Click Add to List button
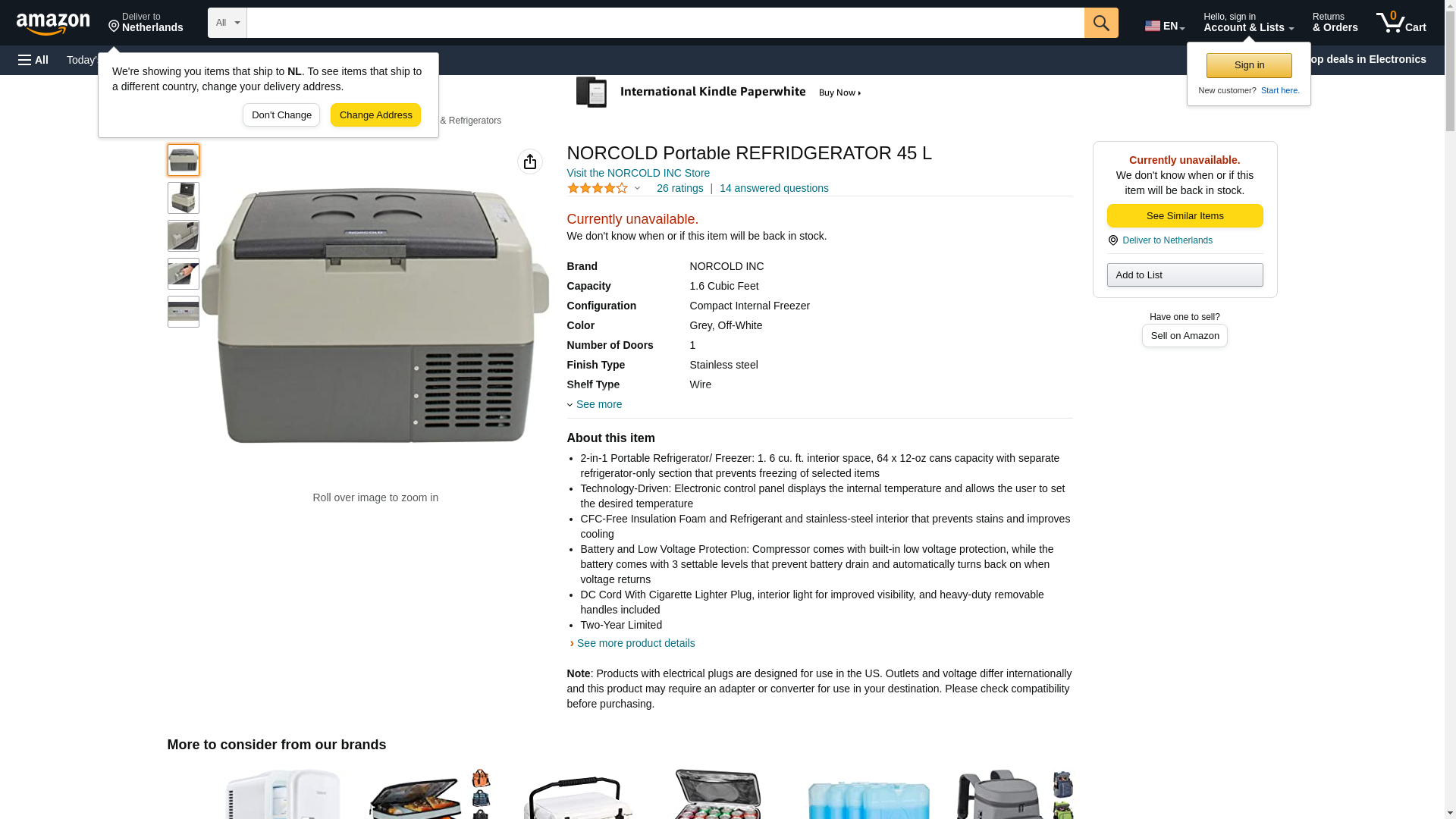 coord(1185,275)
